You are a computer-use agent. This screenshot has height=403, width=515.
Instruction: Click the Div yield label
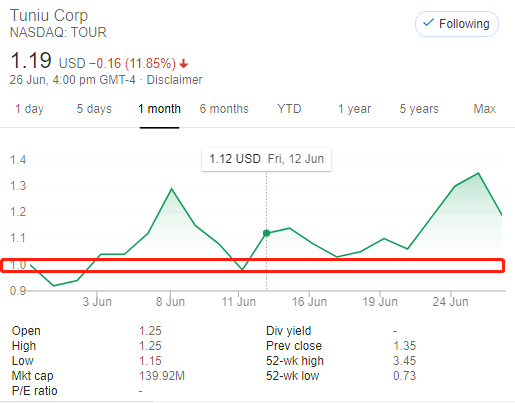pos(289,331)
